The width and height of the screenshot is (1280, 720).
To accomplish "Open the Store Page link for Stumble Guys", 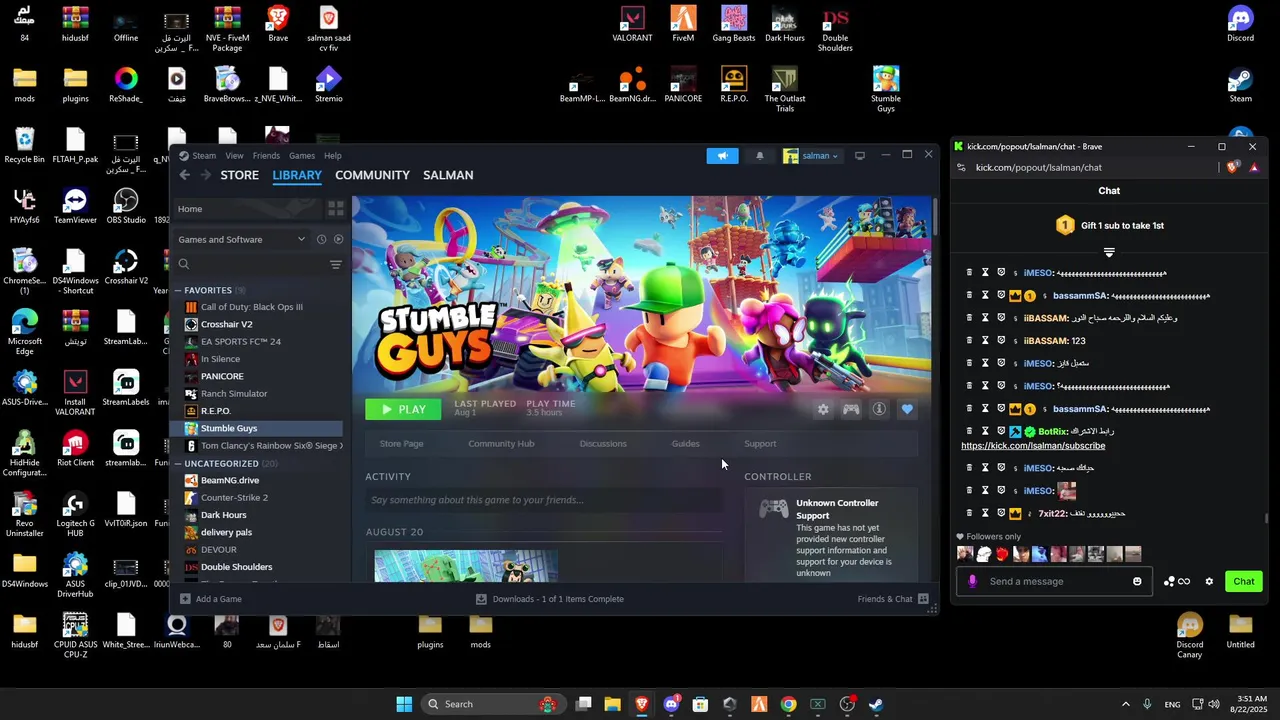I will click(x=401, y=443).
